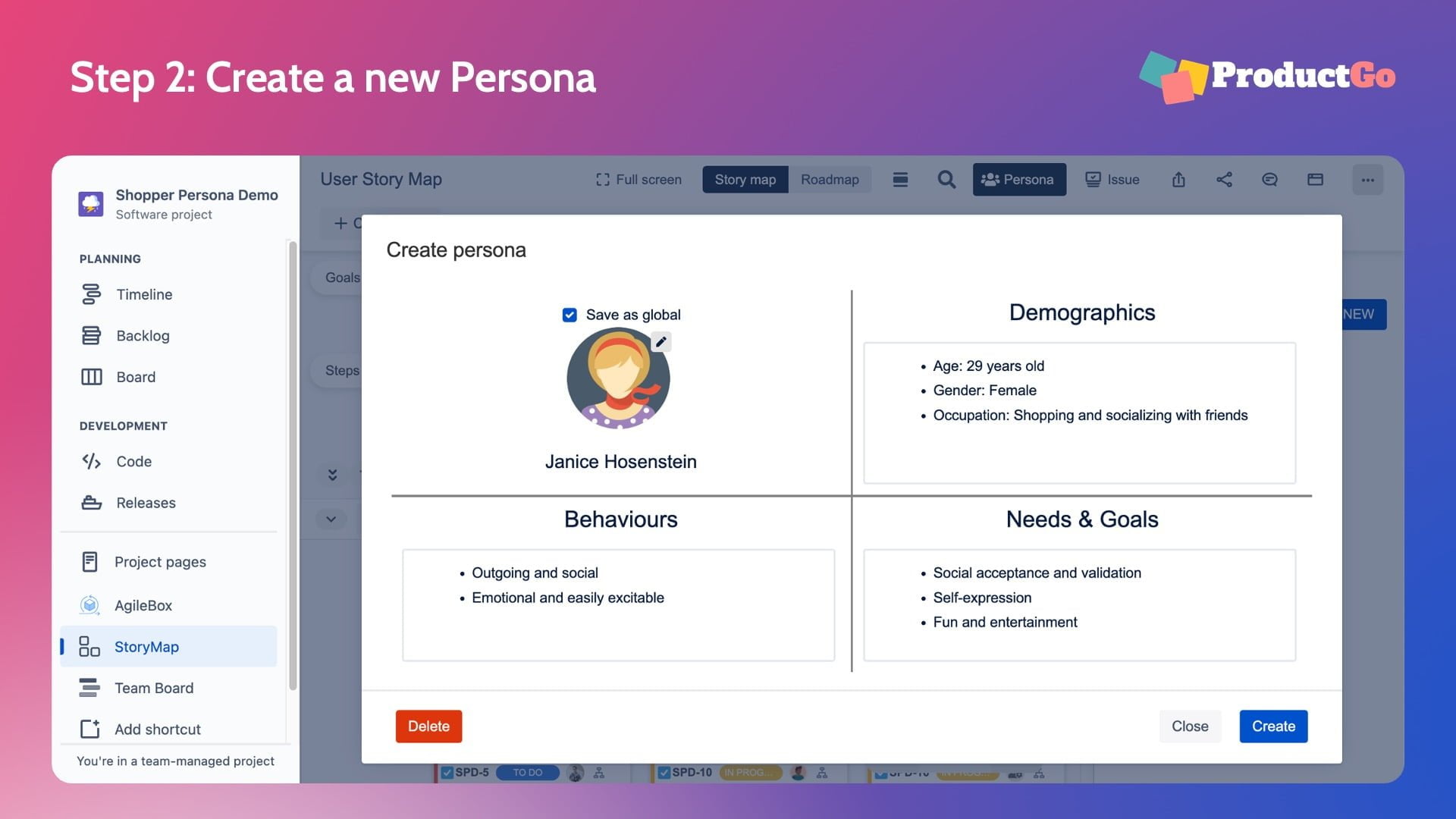
Task: Click the search icon in top toolbar
Action: point(944,179)
